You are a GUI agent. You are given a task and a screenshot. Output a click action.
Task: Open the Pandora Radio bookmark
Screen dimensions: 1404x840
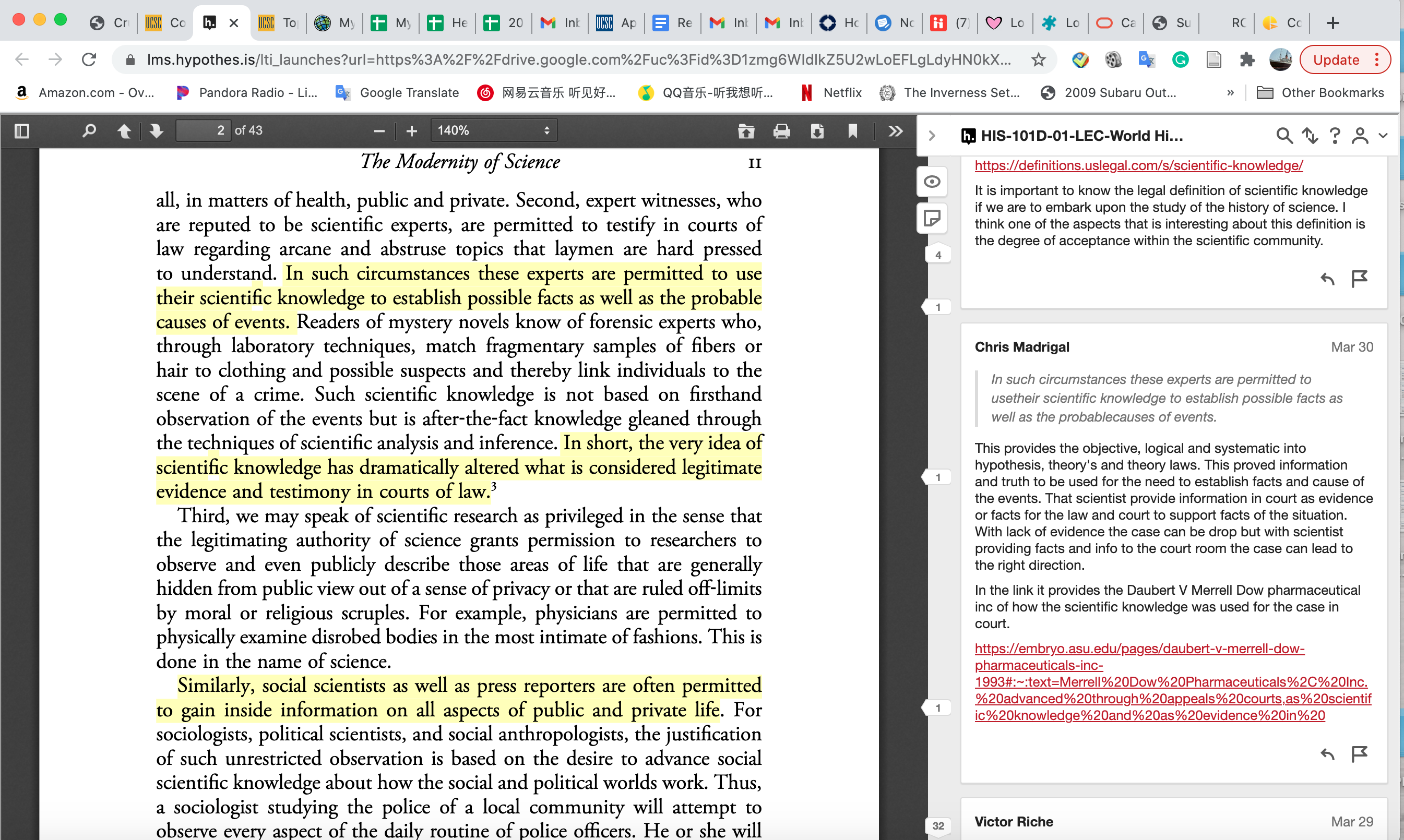(x=247, y=93)
